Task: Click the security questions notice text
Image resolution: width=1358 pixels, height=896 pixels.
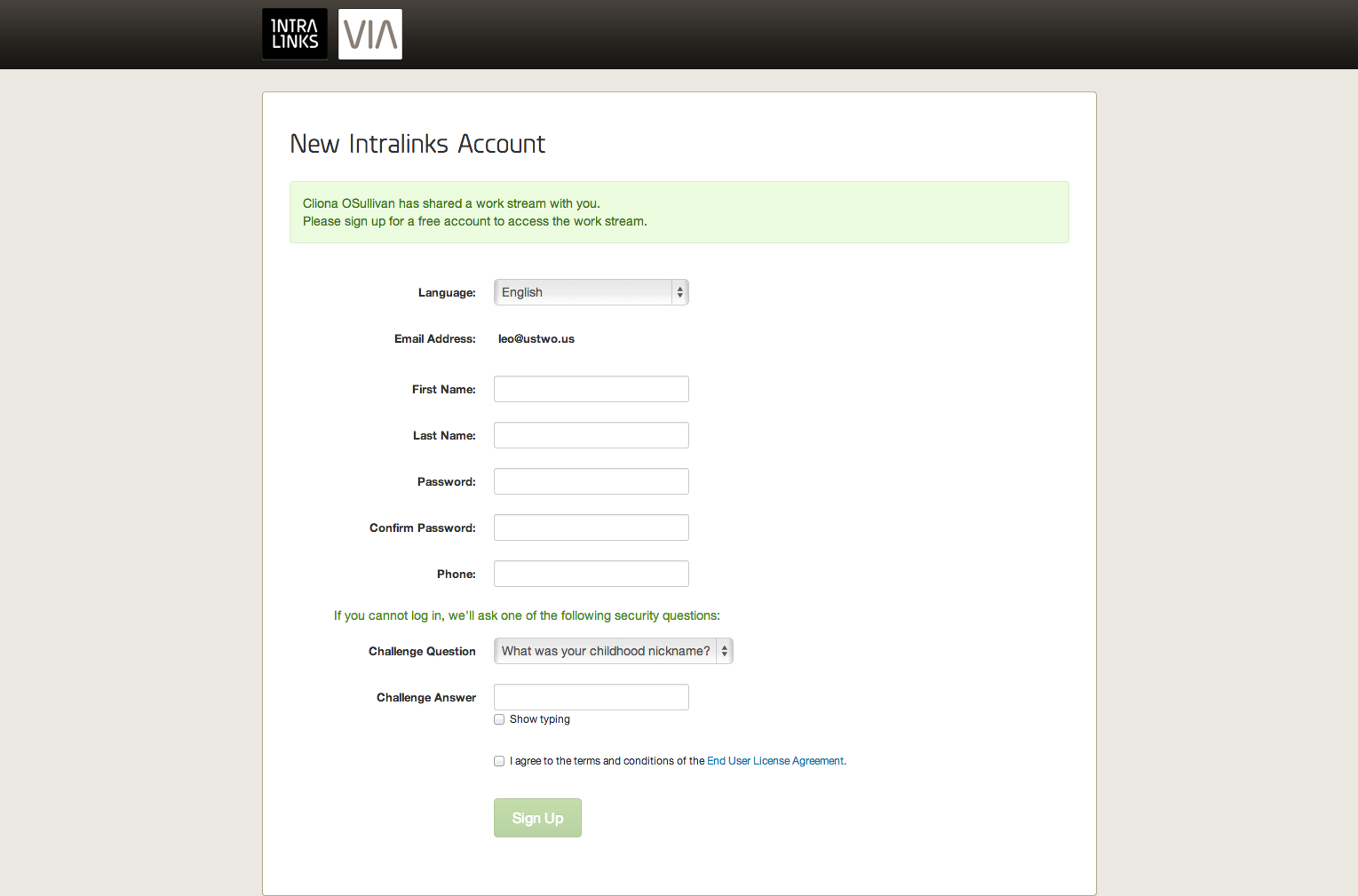Action: click(527, 615)
